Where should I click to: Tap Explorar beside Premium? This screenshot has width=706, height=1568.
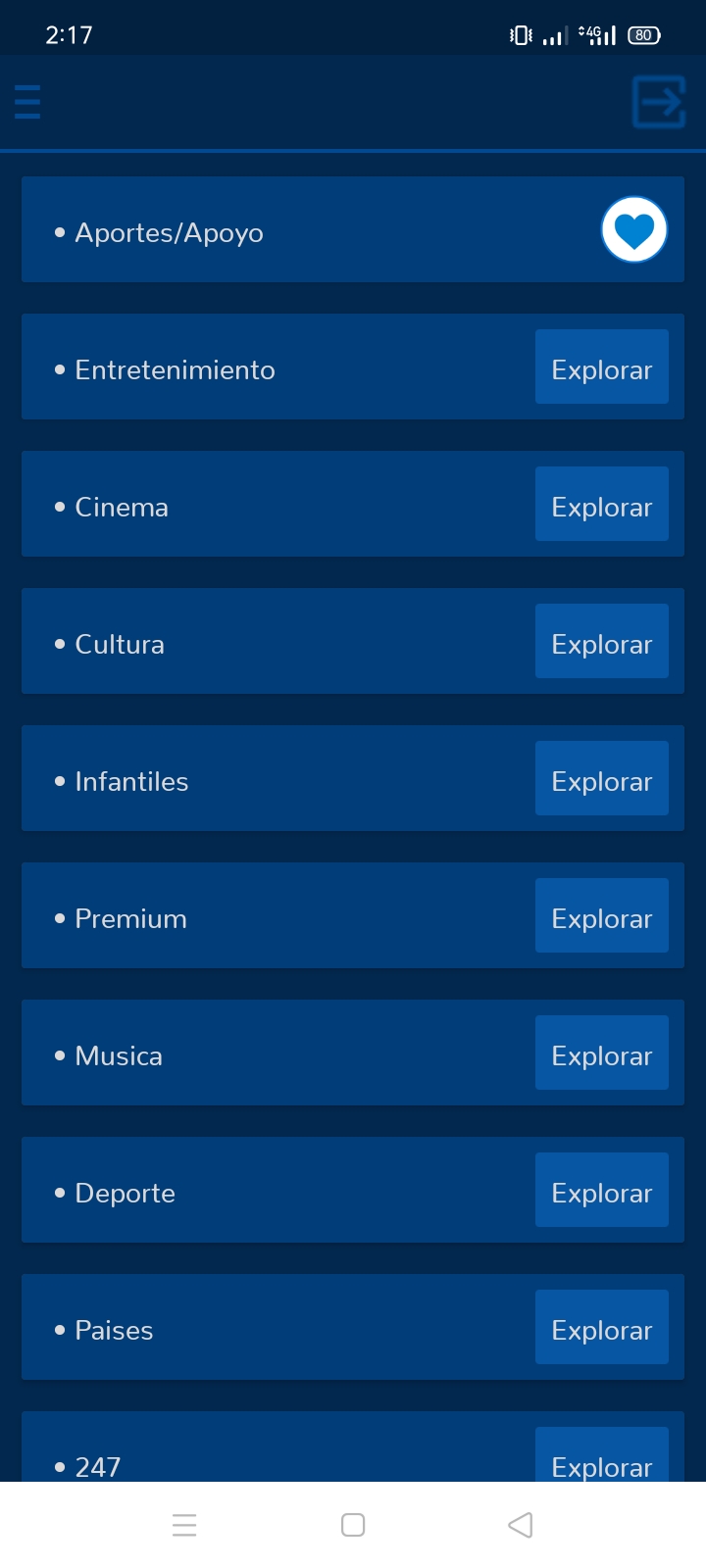[601, 916]
